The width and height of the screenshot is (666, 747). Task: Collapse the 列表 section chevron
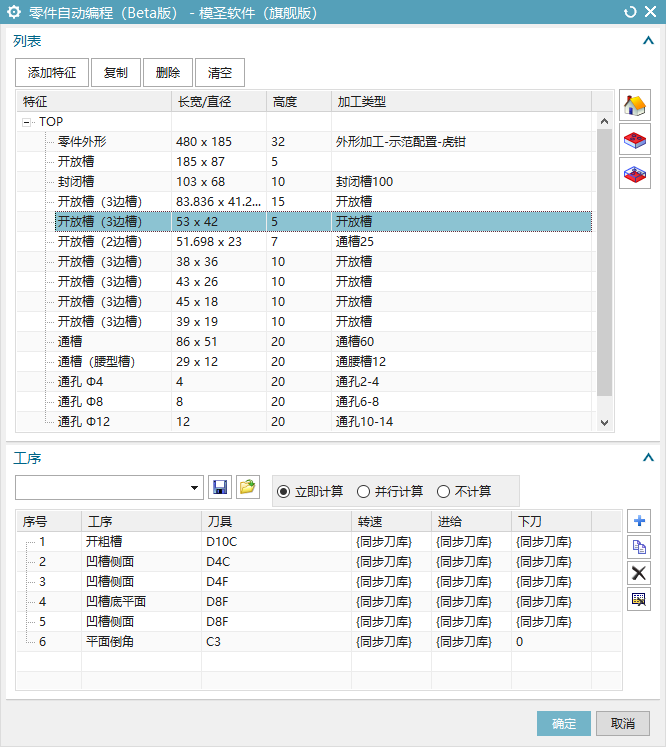648,40
